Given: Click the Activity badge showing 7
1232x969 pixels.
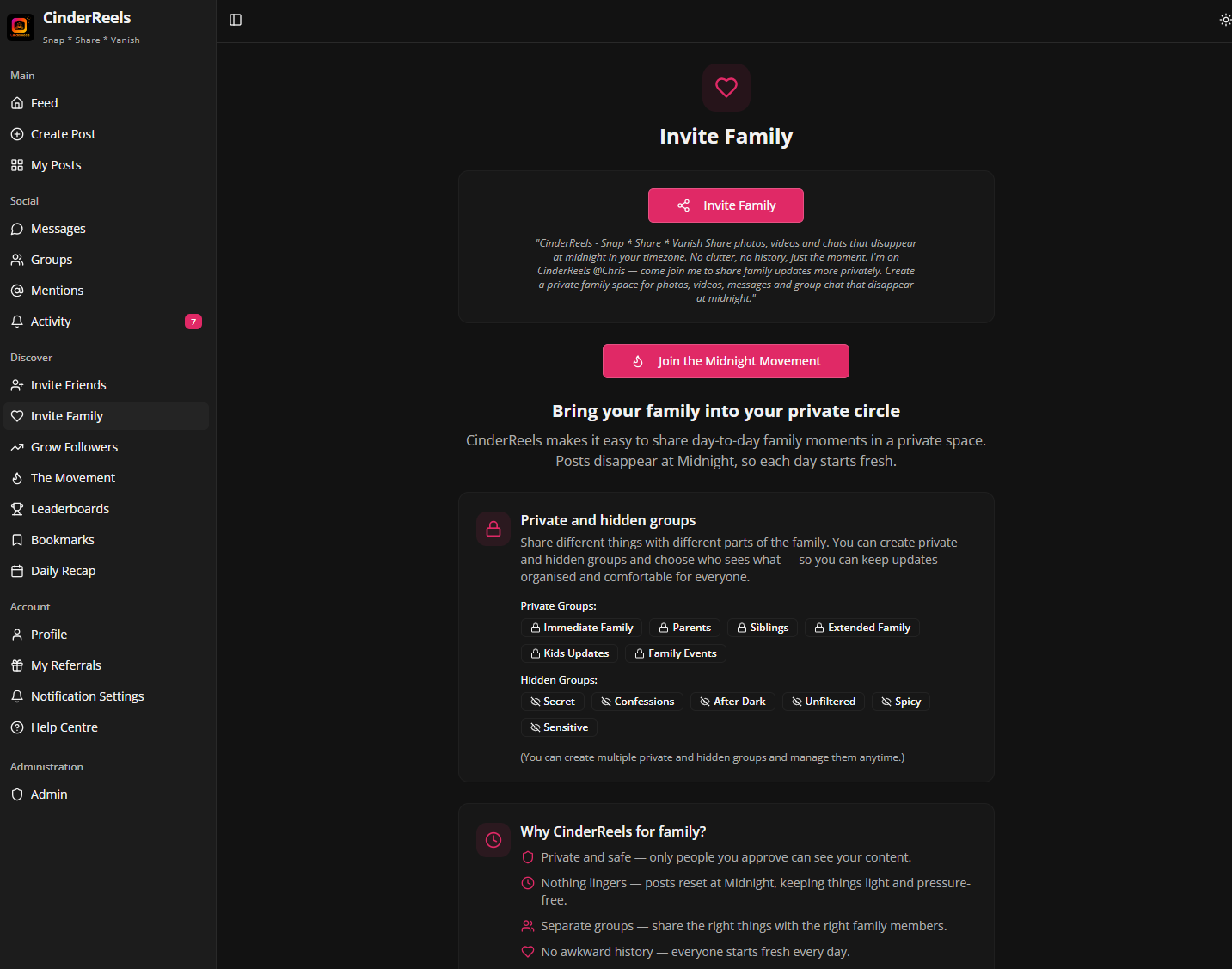Looking at the screenshot, I should 193,322.
